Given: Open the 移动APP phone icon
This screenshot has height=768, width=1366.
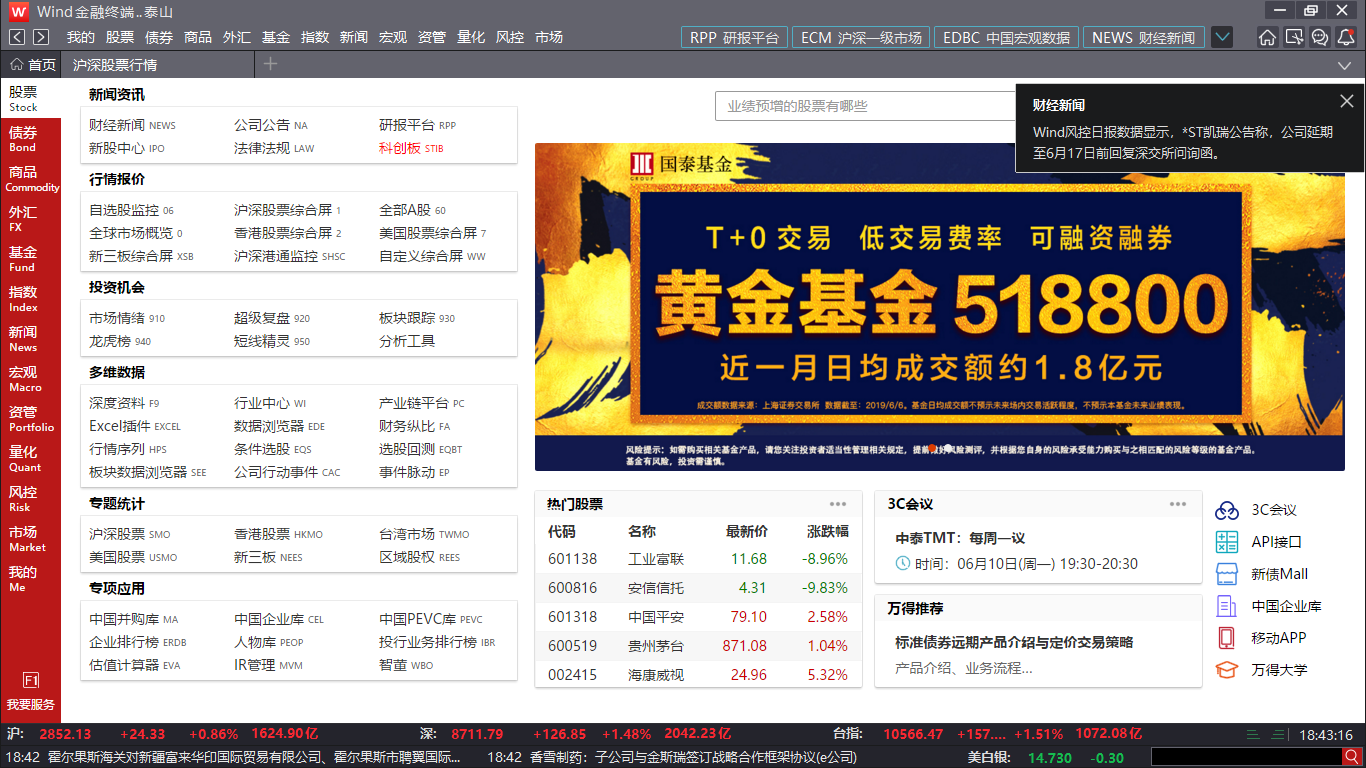Looking at the screenshot, I should click(x=1227, y=638).
